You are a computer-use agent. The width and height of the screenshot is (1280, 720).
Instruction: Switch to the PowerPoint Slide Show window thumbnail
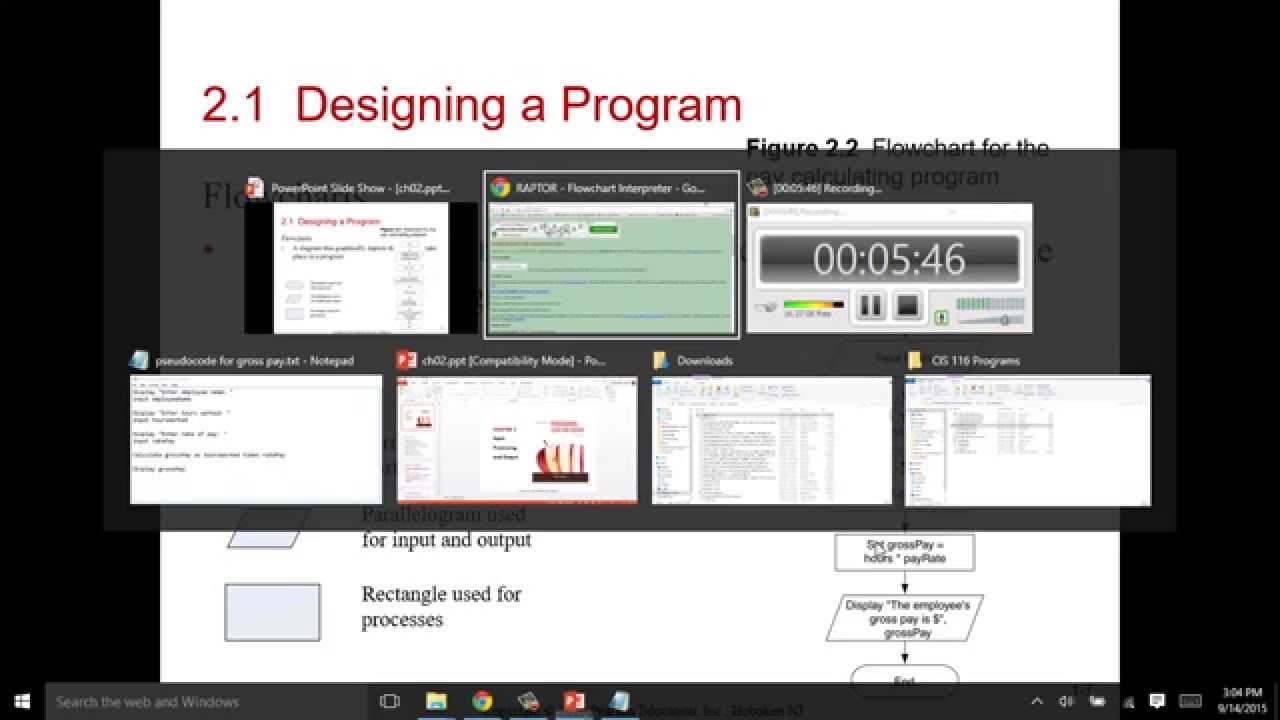click(361, 267)
